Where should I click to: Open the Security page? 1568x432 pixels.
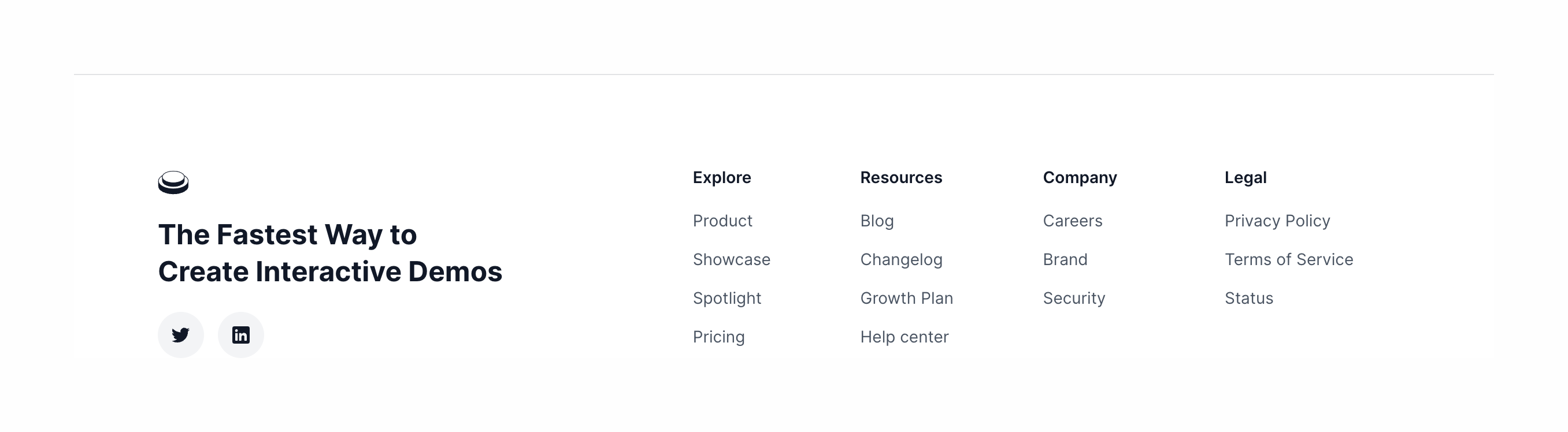[1074, 298]
